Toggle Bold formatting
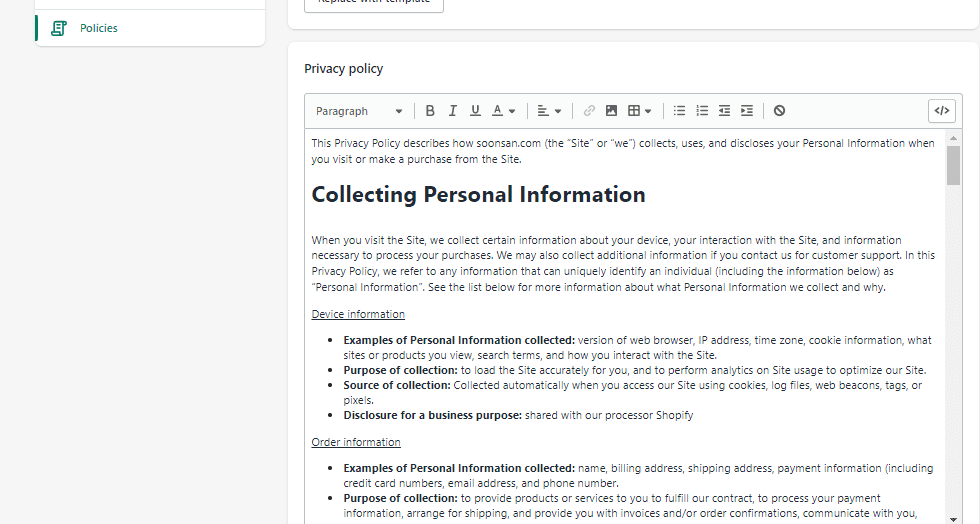Viewport: 980px width, 524px height. [430, 111]
